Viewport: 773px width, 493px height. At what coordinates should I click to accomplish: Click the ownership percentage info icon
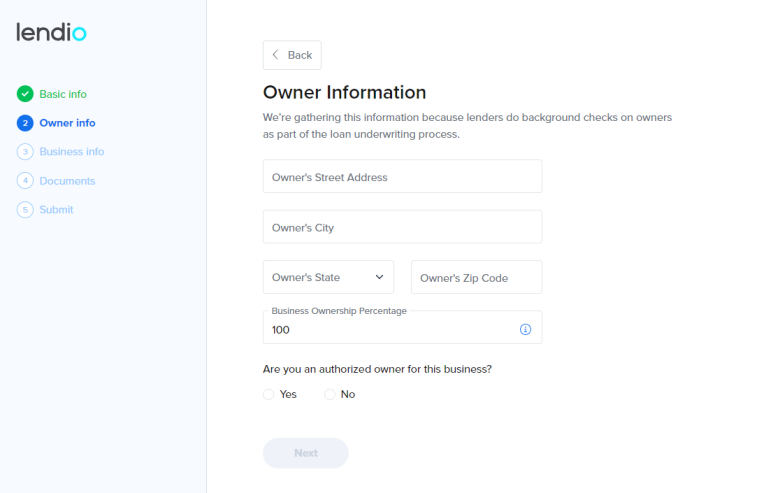coord(526,329)
